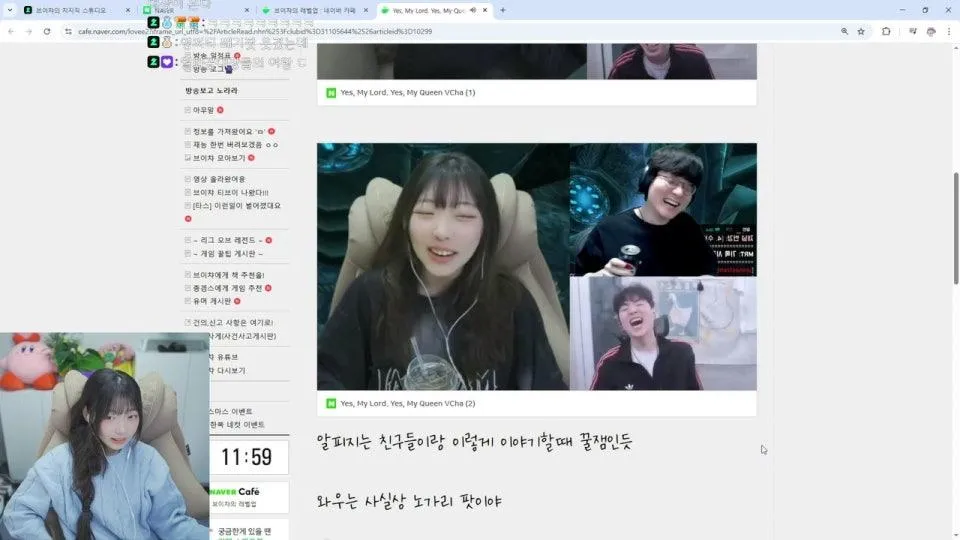Switch to the NAVER tab
The image size is (960, 540).
(195, 10)
